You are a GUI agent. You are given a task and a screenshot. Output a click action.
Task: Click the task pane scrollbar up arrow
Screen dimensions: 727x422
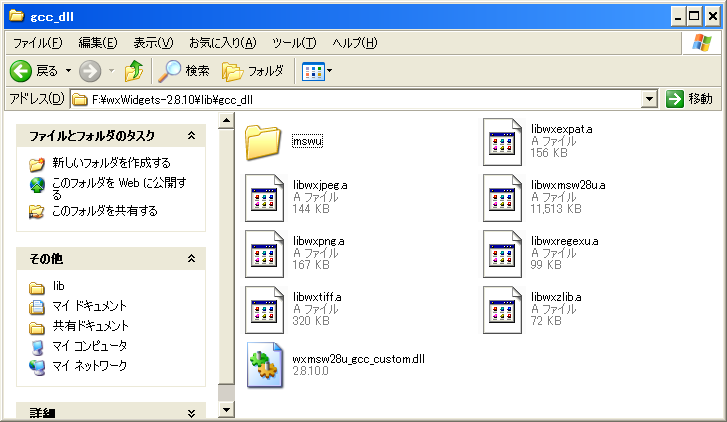coord(226,121)
